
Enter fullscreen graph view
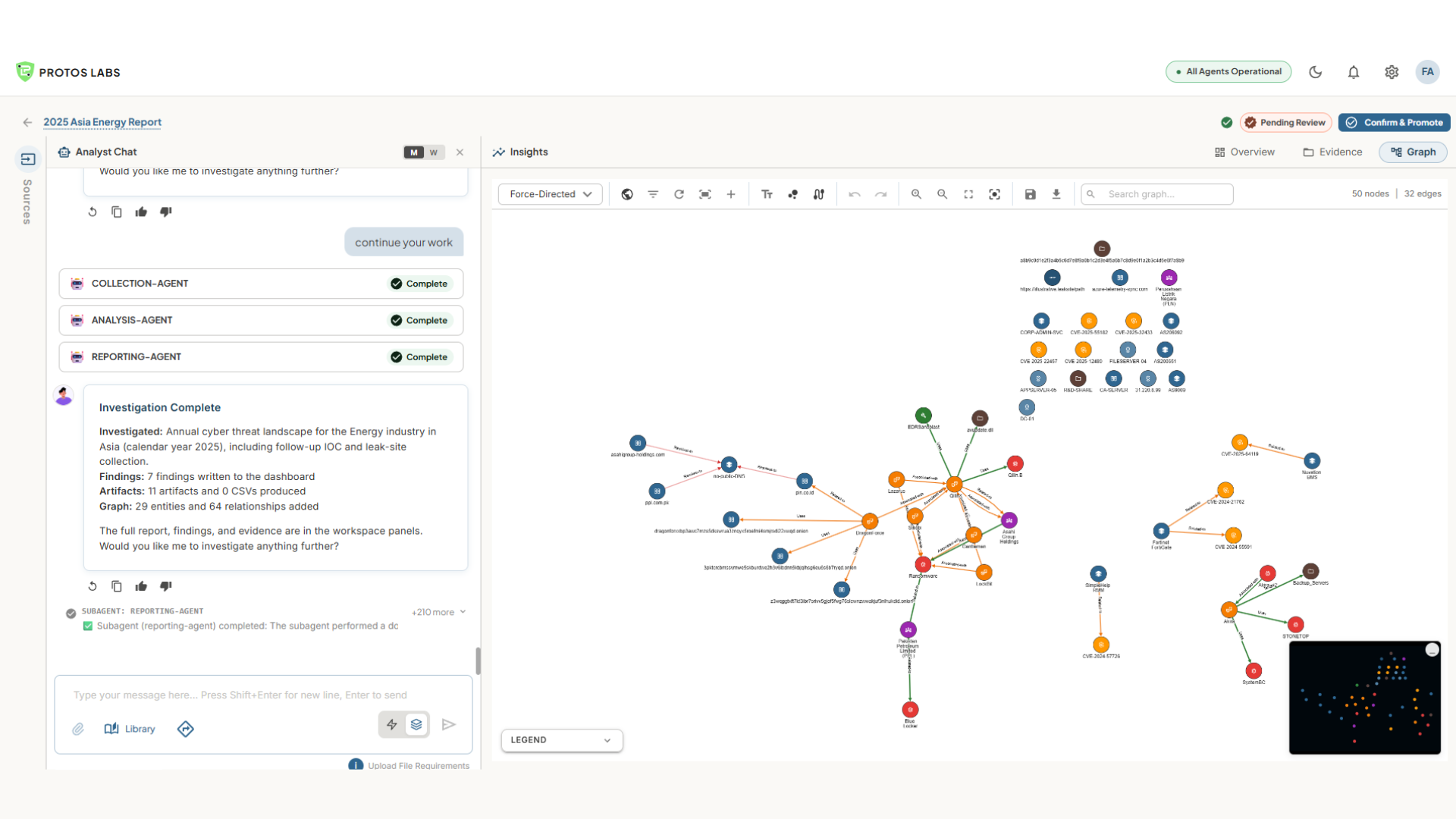pyautogui.click(x=968, y=194)
